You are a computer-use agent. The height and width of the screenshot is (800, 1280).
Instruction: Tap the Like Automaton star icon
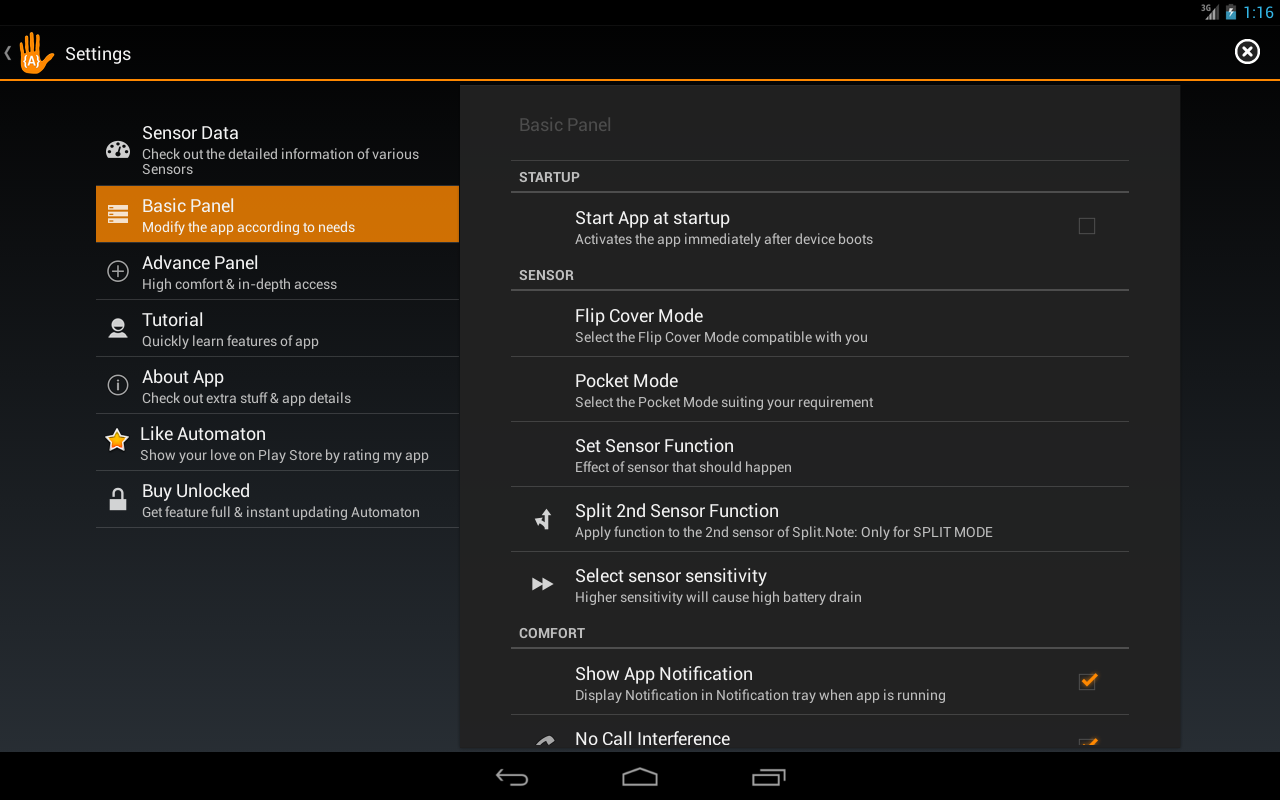(x=117, y=440)
